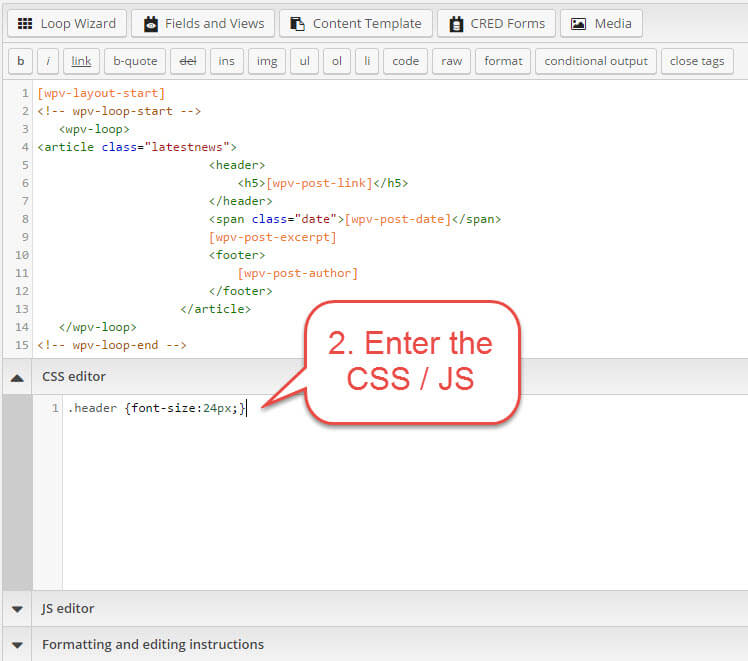Click line number 1 in CSS editor gutter

pos(55,408)
